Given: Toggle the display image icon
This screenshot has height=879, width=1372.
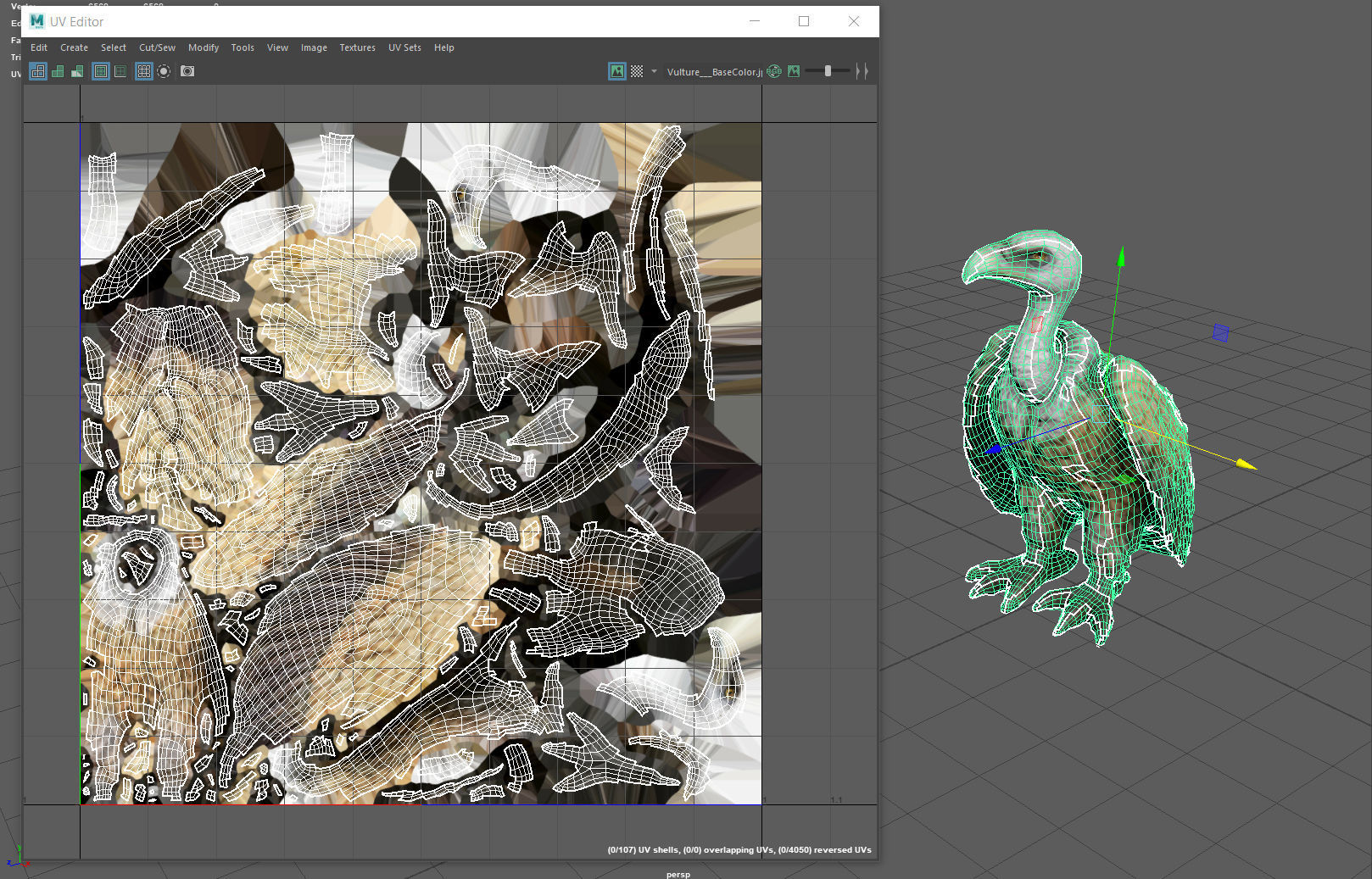Looking at the screenshot, I should coord(617,72).
